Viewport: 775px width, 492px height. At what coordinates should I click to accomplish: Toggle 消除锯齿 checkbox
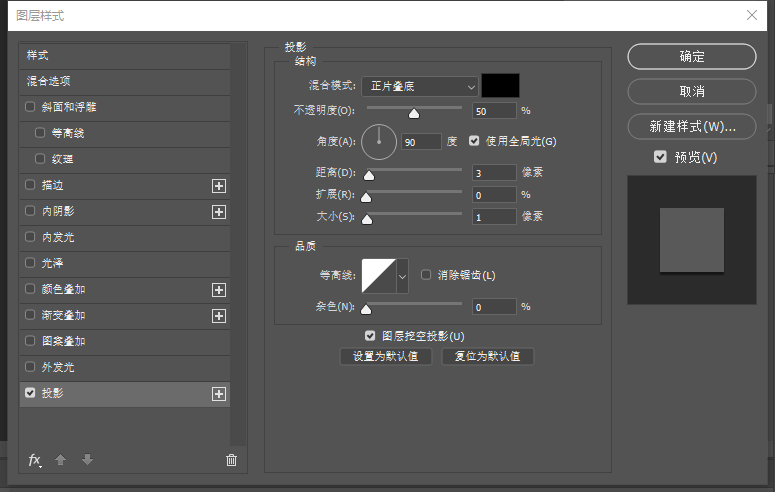click(x=426, y=274)
